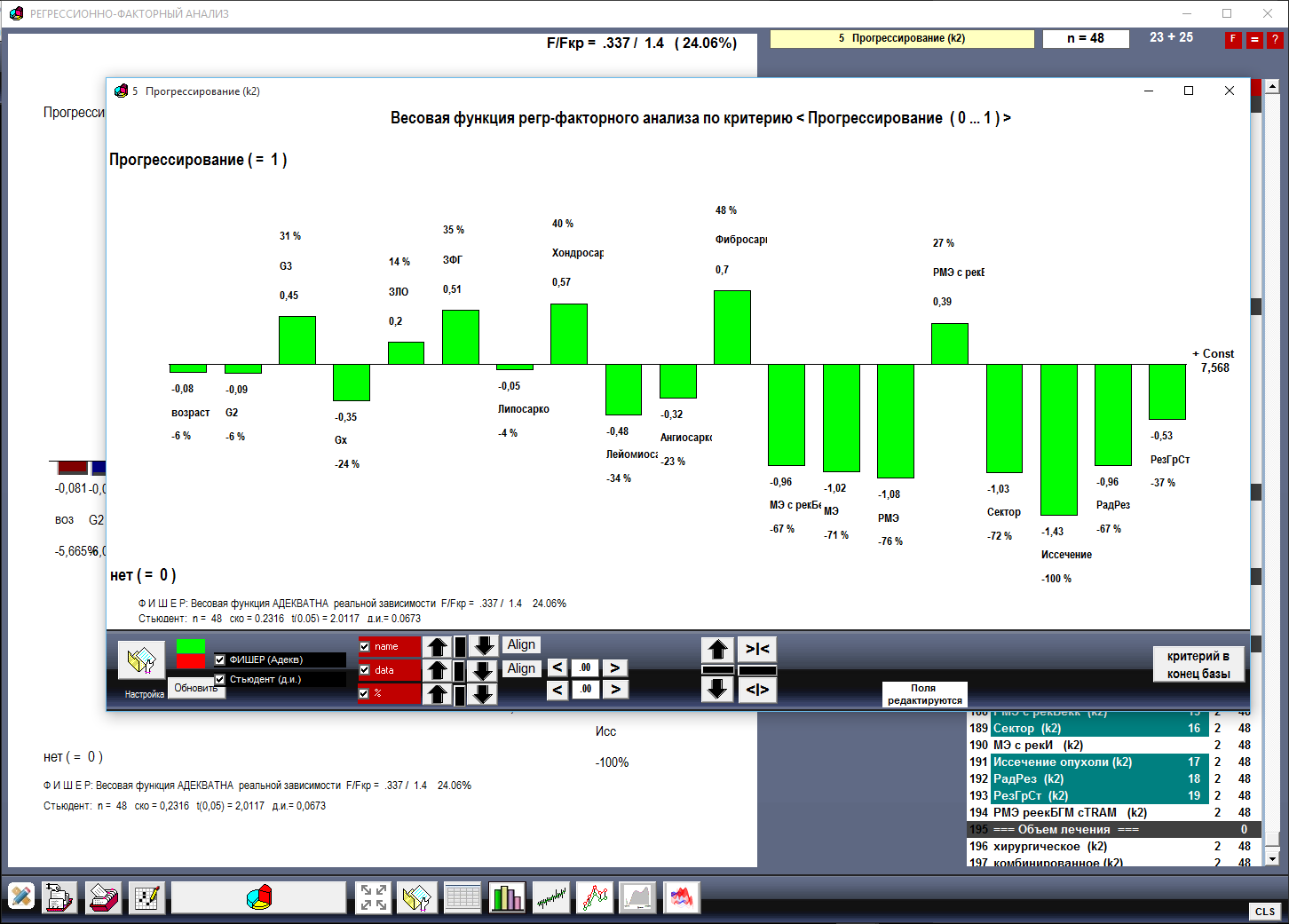Click the expand-to-fullscreen arrows icon
Image resolution: width=1289 pixels, height=924 pixels.
tap(373, 897)
